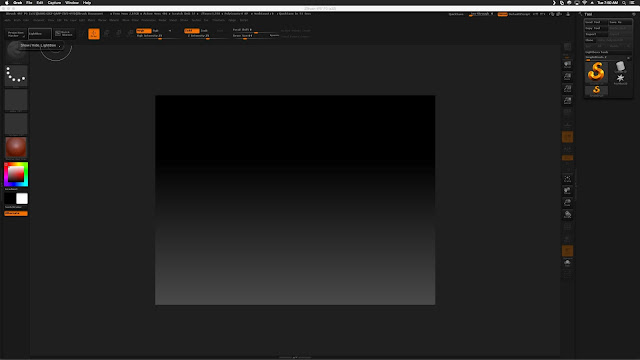Click the Zoom canvas icon in right shelf
The width and height of the screenshot is (640, 360).
pyautogui.click(x=567, y=76)
